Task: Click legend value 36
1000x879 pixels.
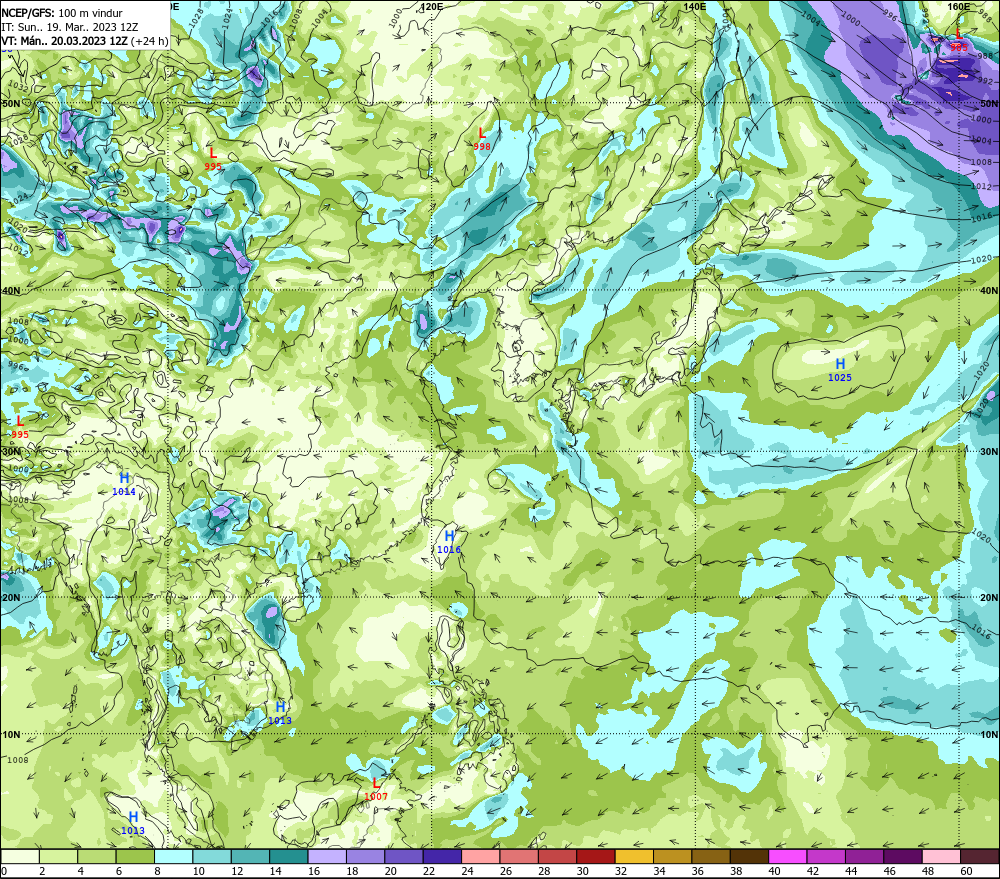Action: [x=698, y=871]
